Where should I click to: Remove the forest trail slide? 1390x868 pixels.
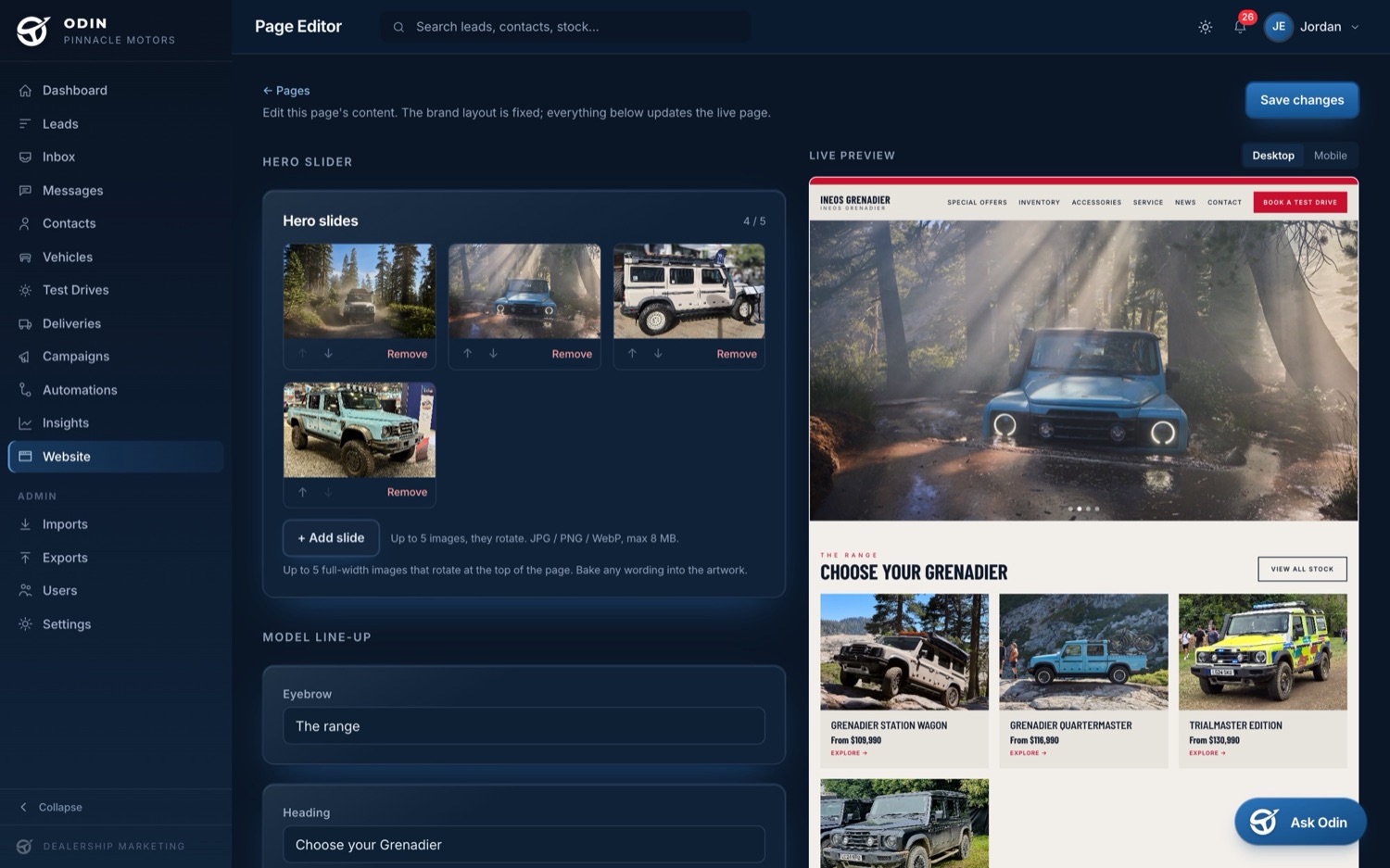point(407,354)
